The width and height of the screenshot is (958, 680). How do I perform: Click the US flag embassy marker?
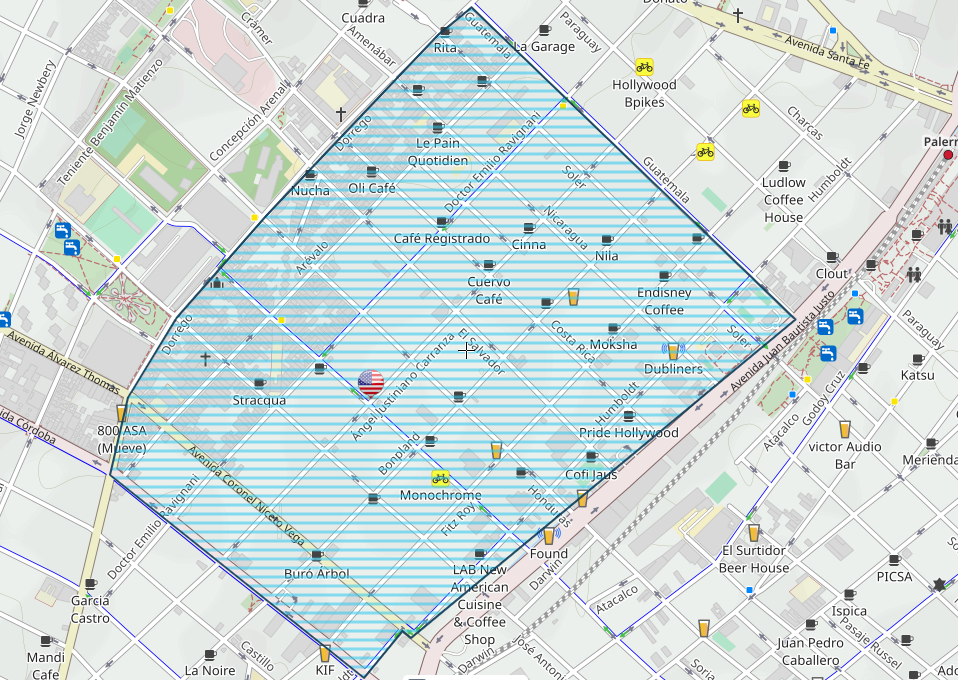coord(371,384)
